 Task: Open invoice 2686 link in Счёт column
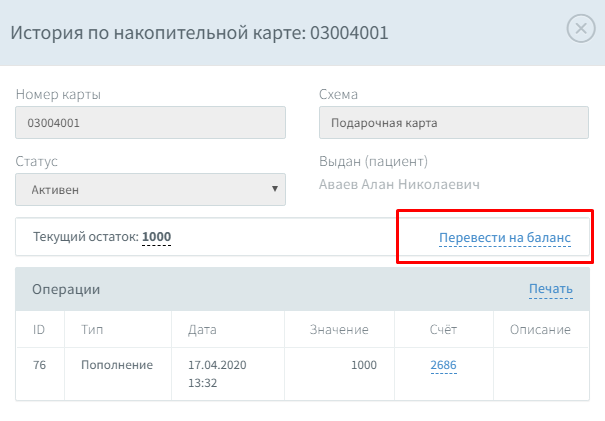pyautogui.click(x=443, y=365)
